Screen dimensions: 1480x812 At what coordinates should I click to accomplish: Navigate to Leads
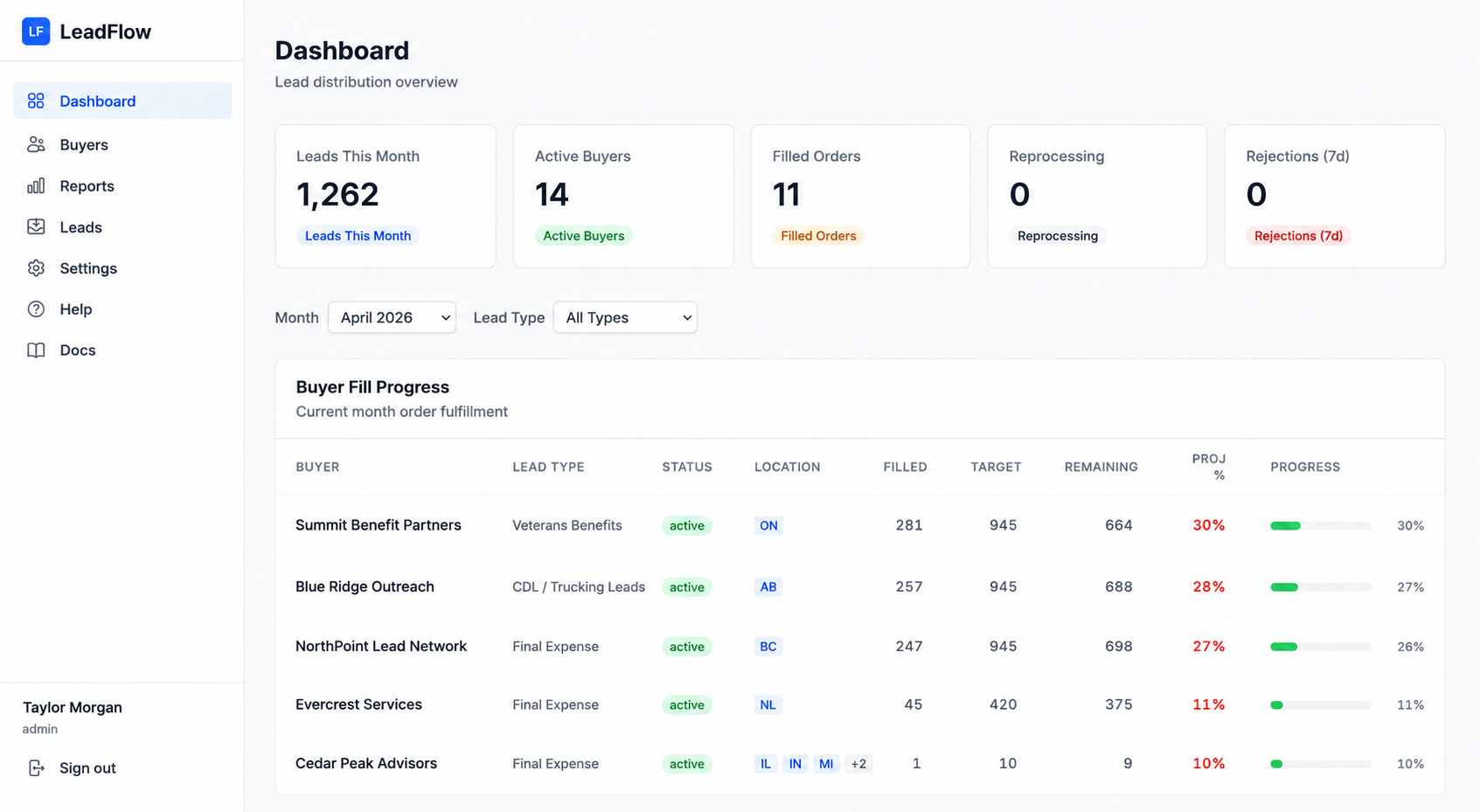tap(122, 226)
